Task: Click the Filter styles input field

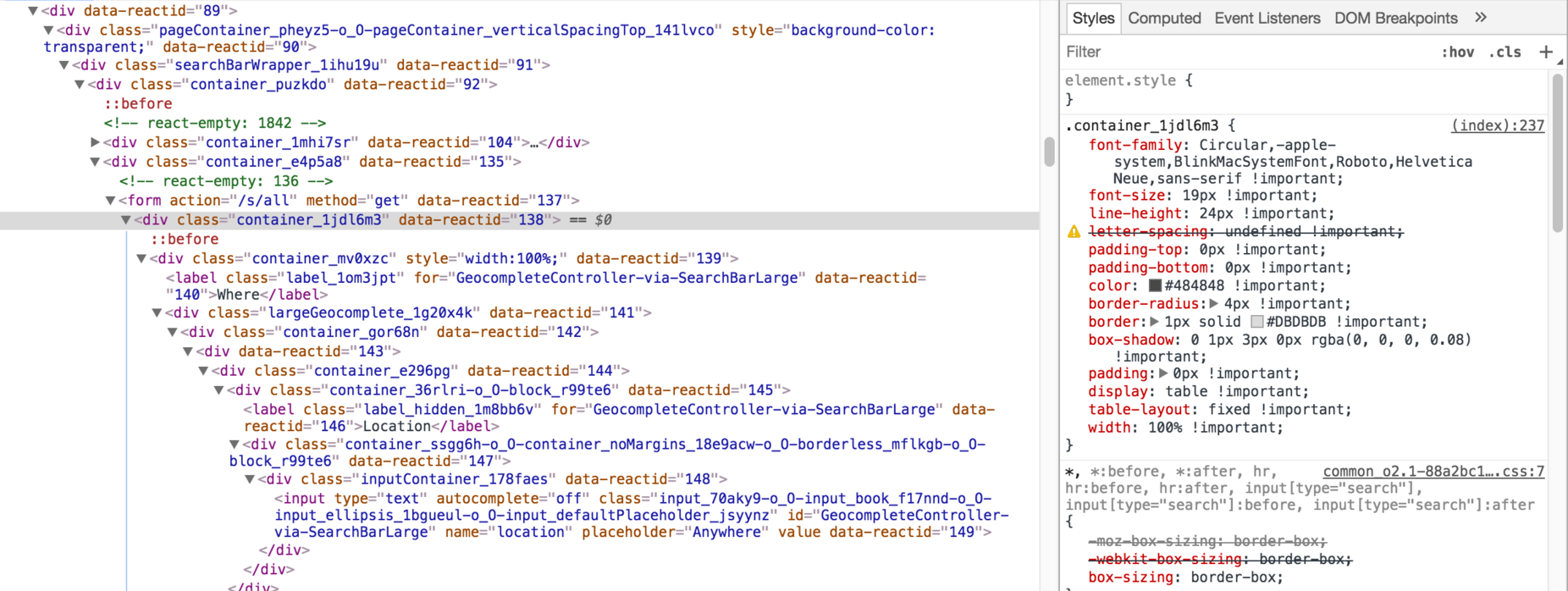Action: (x=1245, y=52)
